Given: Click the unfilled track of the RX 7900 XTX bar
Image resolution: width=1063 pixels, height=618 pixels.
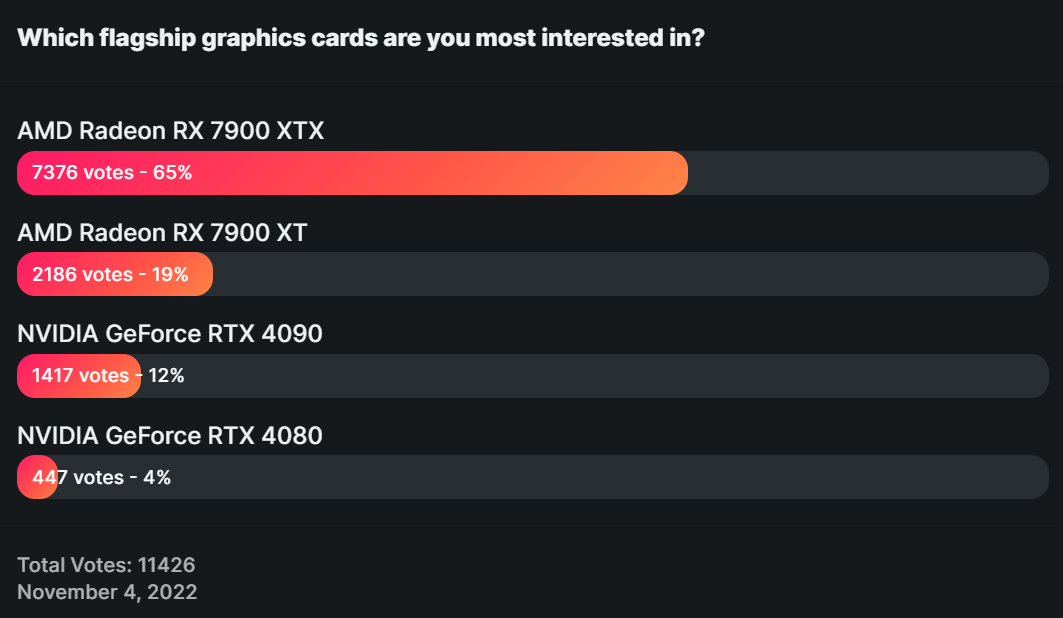Looking at the screenshot, I should [868, 173].
